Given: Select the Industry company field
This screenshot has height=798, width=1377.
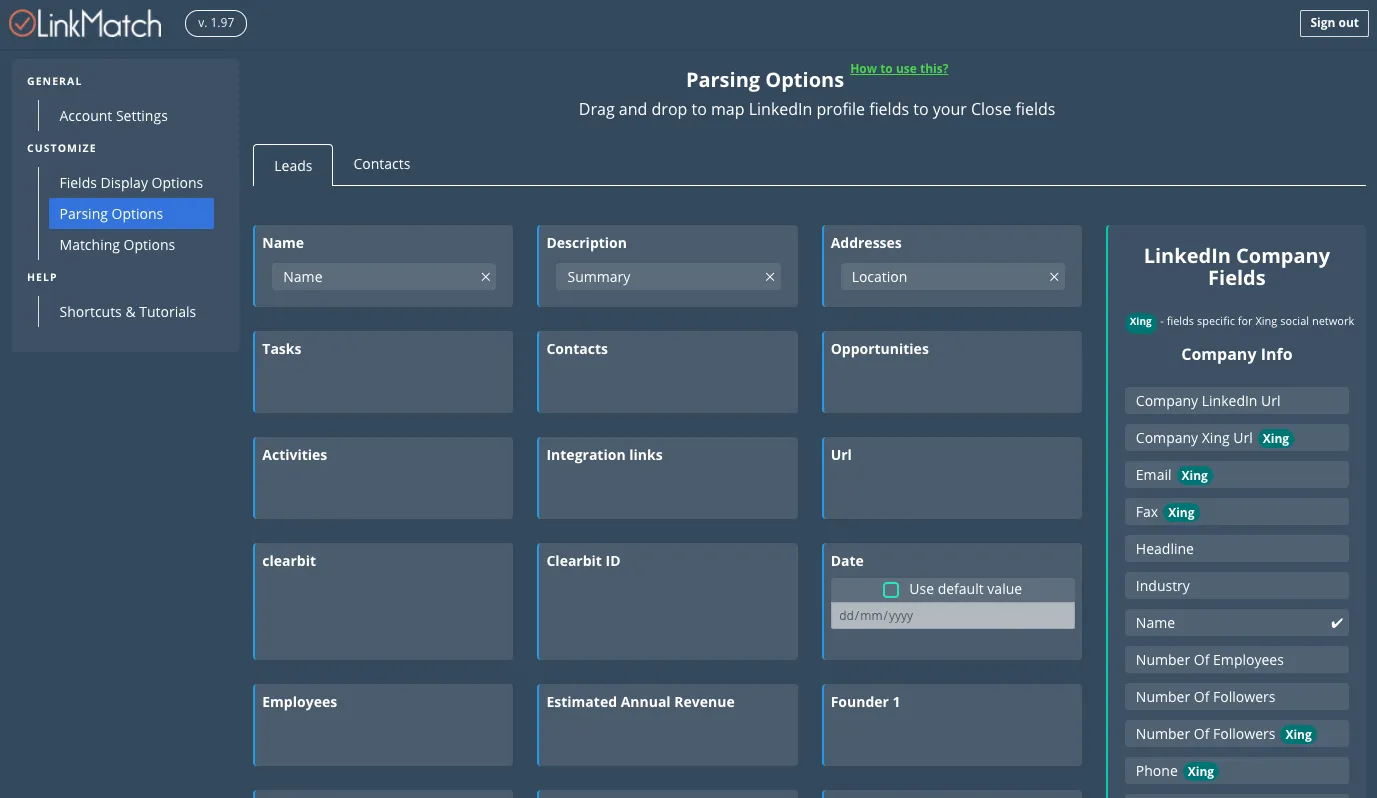Looking at the screenshot, I should point(1237,586).
